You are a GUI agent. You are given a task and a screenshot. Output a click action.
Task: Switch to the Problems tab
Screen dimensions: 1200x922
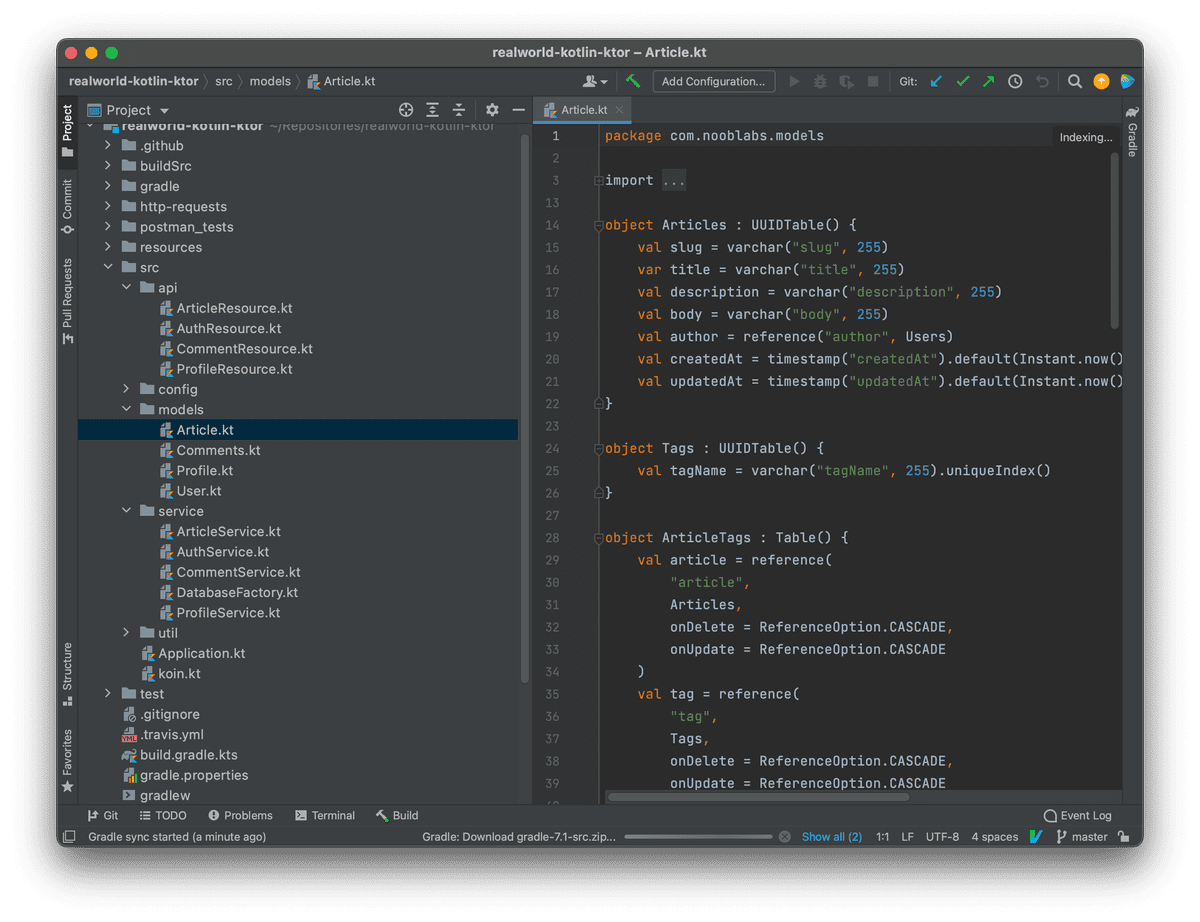click(239, 815)
